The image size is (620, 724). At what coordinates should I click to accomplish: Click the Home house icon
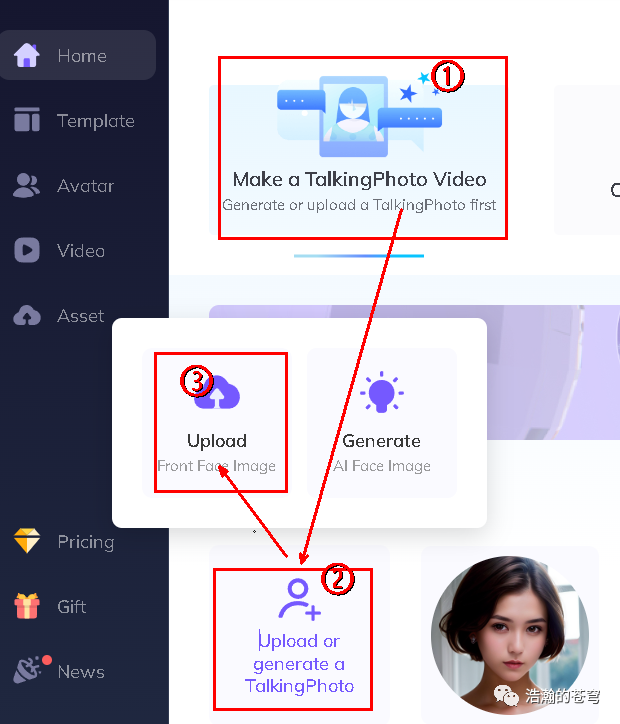27,55
